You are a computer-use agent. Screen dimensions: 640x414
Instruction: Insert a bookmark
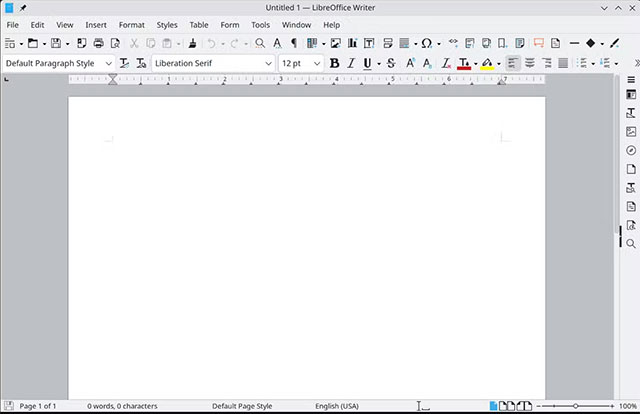[502, 43]
